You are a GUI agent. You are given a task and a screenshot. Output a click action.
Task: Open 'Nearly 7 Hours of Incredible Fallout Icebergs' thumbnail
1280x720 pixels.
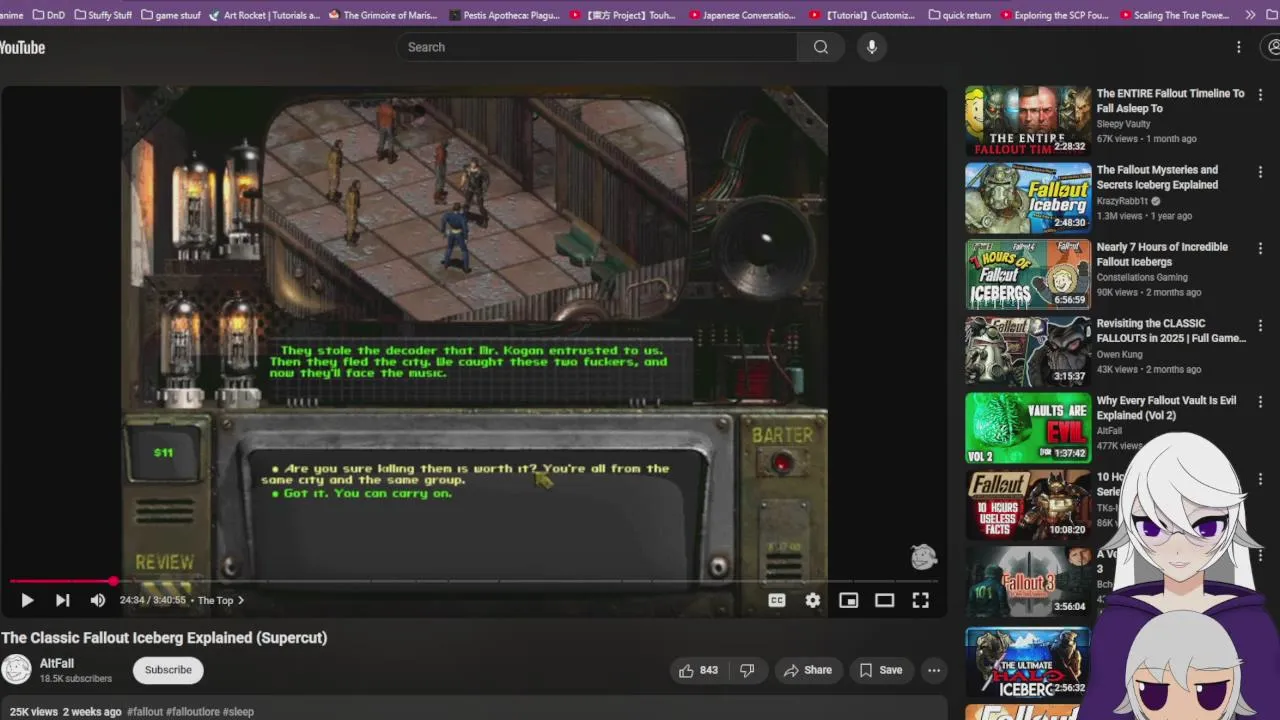[x=1027, y=274]
